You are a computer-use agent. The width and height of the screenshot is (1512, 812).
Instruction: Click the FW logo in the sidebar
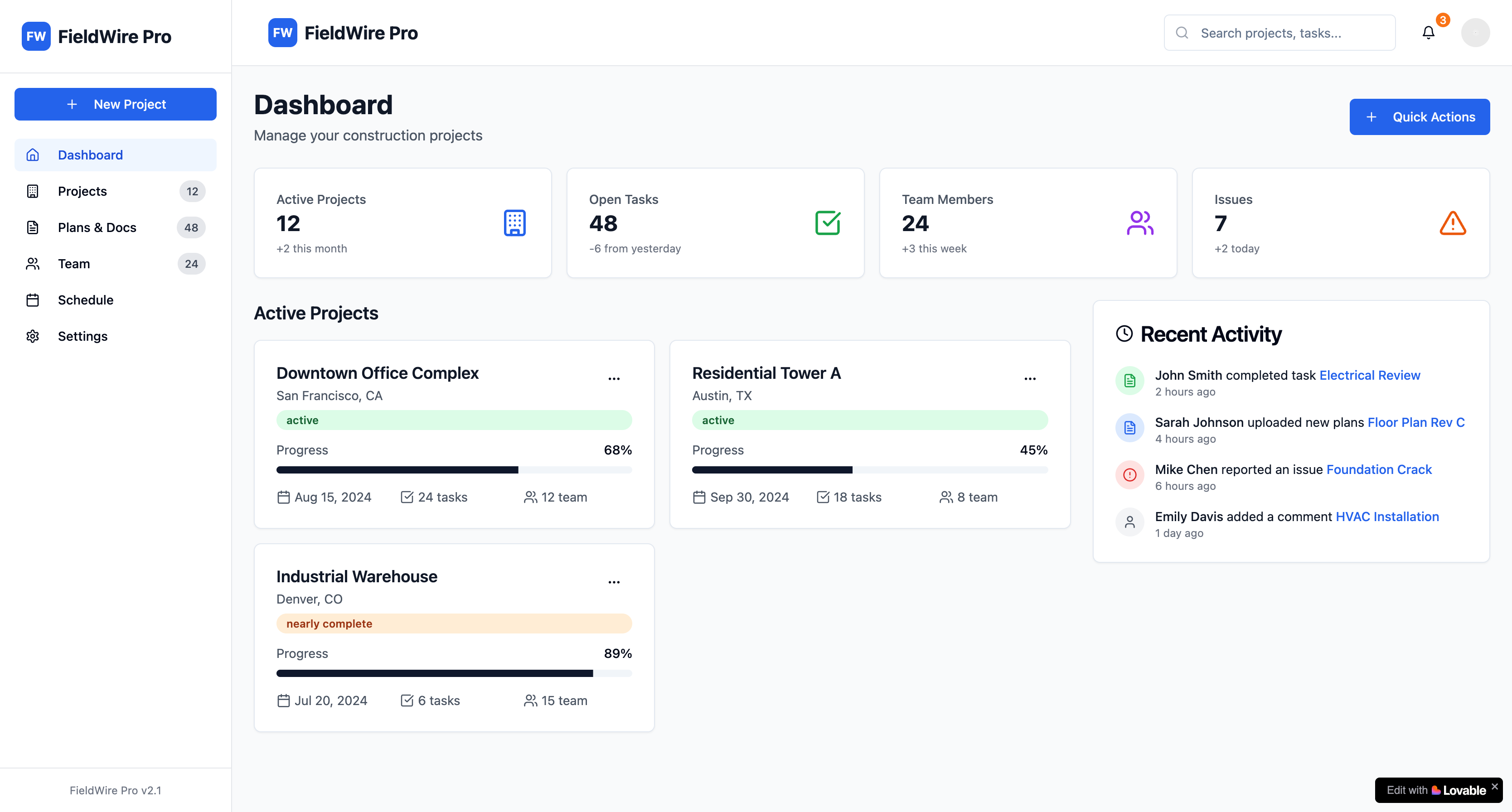tap(36, 36)
